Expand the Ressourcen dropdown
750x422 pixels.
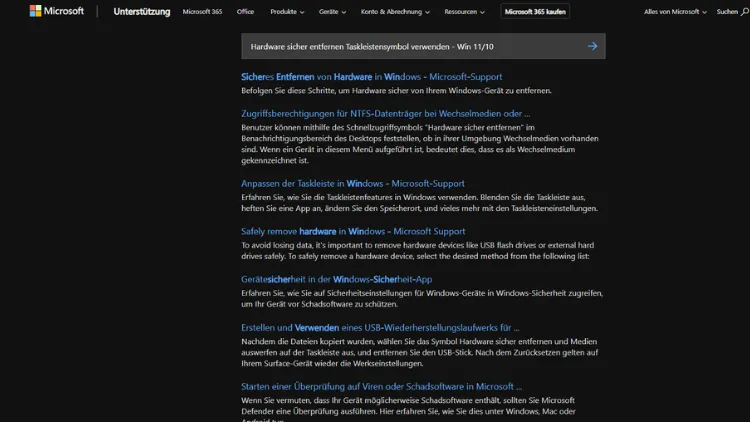tap(464, 11)
